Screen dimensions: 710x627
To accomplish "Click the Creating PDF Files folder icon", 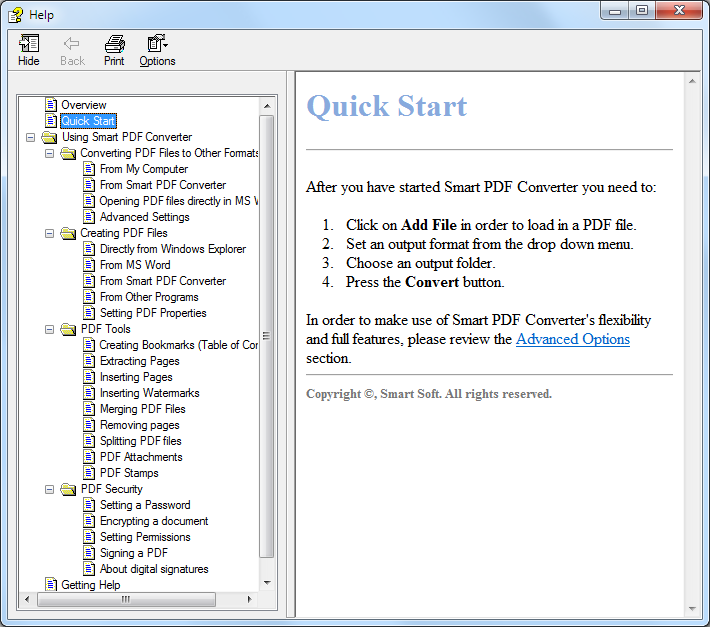I will click(x=68, y=233).
